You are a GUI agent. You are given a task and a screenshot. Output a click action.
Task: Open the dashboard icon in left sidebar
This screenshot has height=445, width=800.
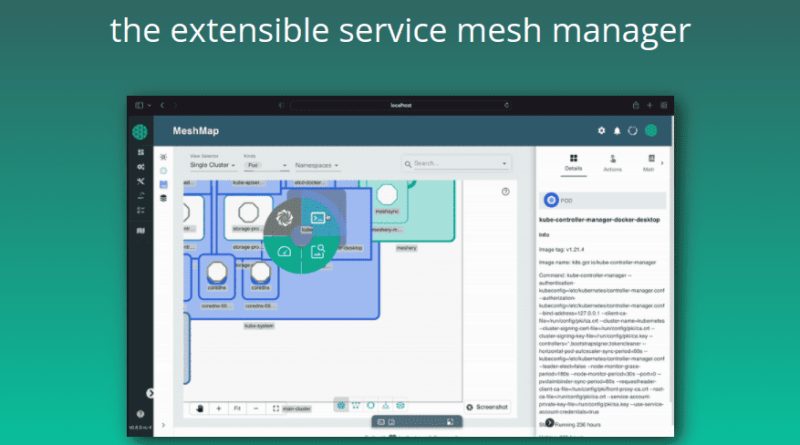[141, 152]
